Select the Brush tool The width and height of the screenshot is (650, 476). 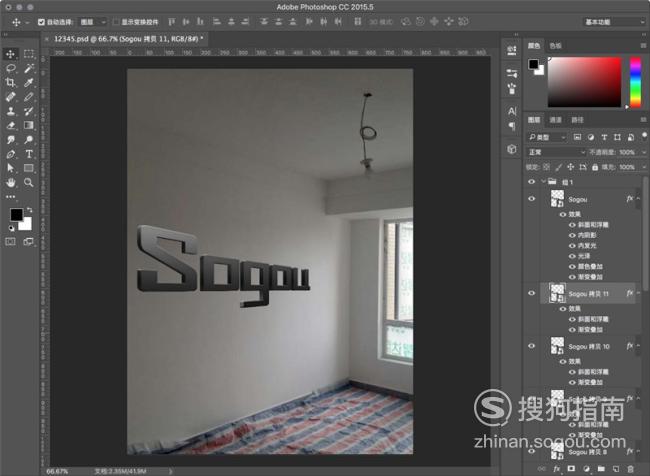(x=29, y=97)
